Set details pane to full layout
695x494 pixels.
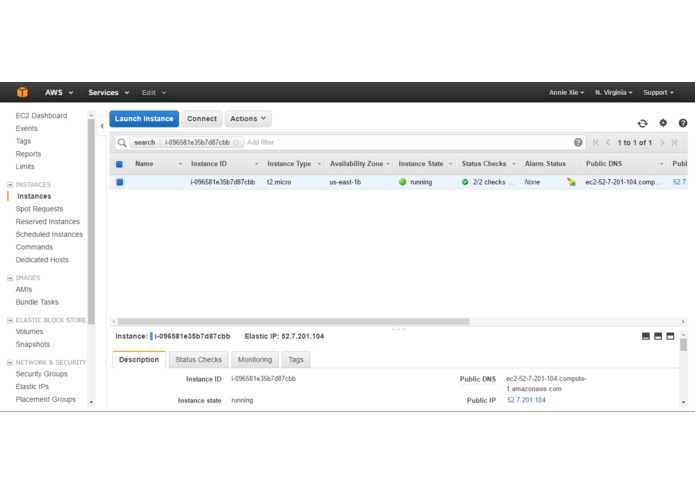click(x=670, y=336)
